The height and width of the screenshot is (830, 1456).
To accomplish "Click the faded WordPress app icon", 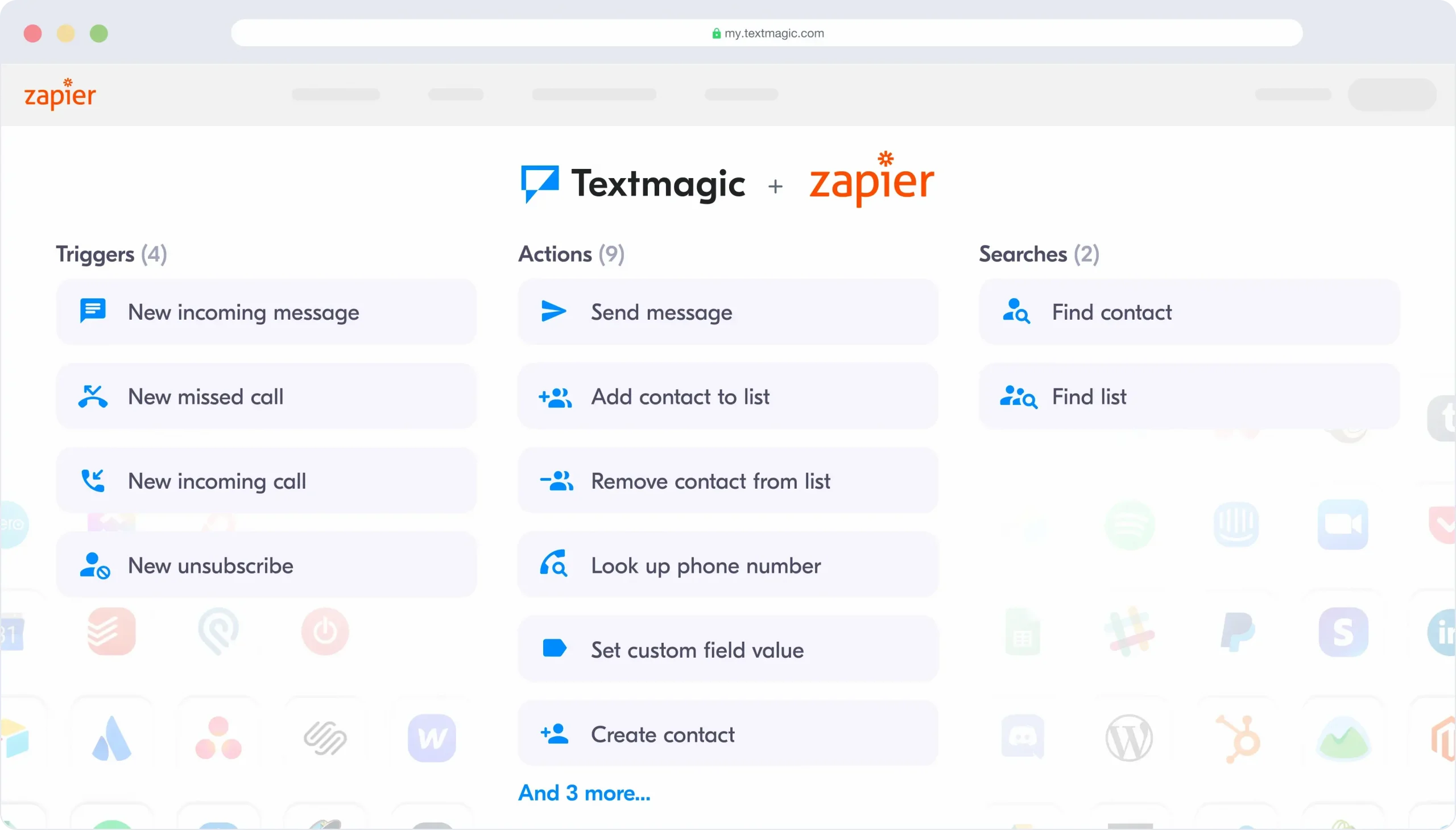I will [1129, 738].
